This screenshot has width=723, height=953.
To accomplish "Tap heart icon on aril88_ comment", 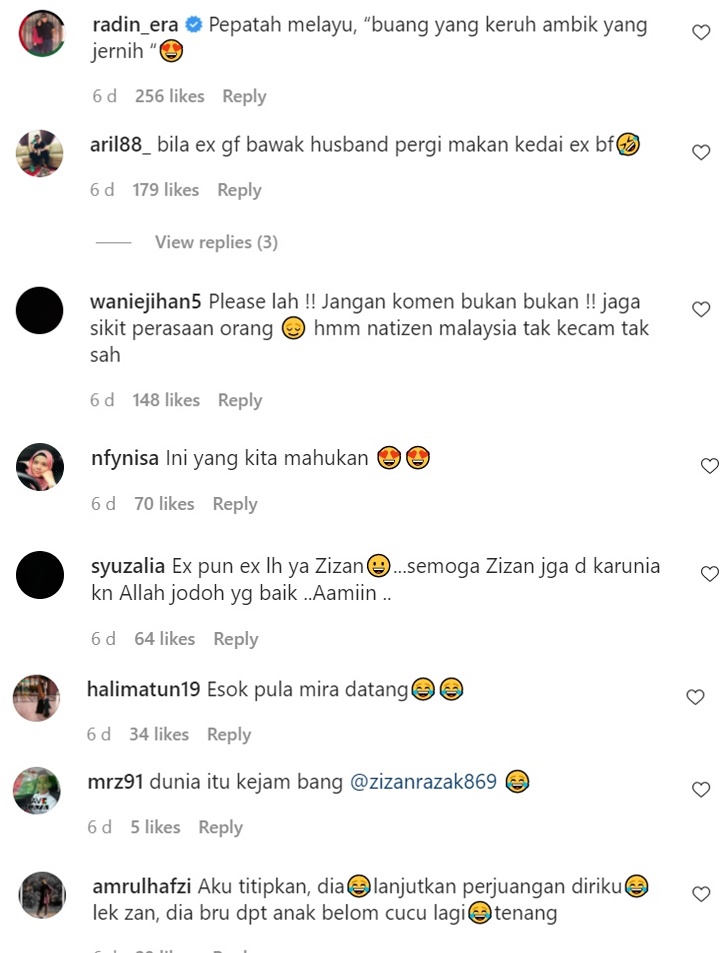I will (701, 152).
